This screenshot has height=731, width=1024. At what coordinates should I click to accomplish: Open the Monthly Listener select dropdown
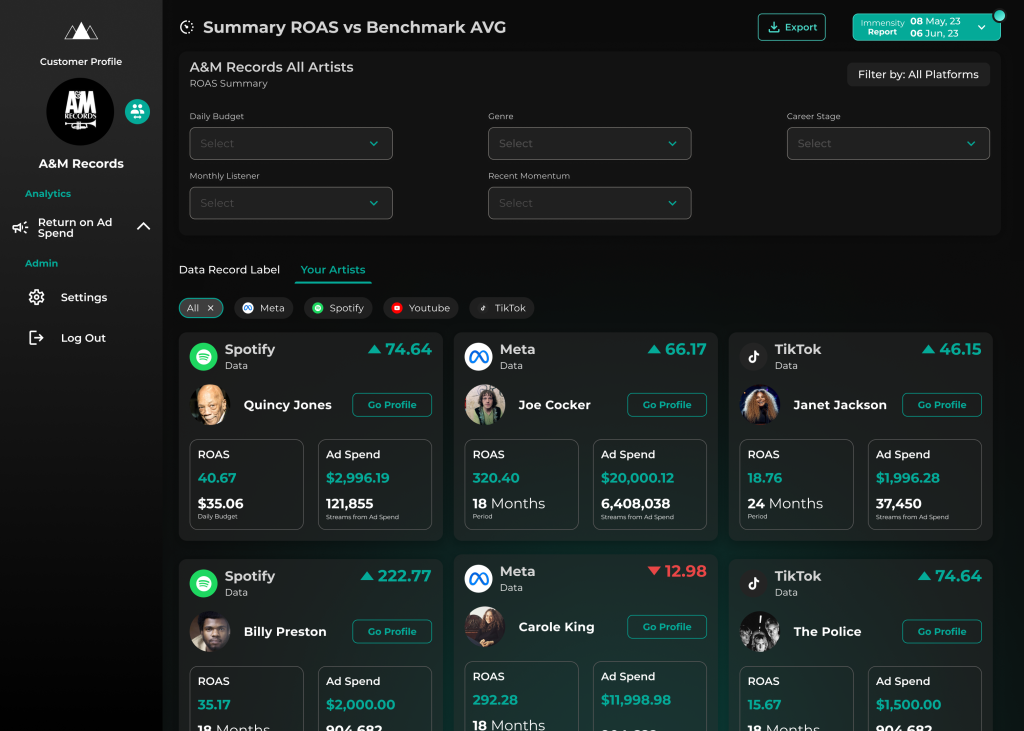click(291, 203)
